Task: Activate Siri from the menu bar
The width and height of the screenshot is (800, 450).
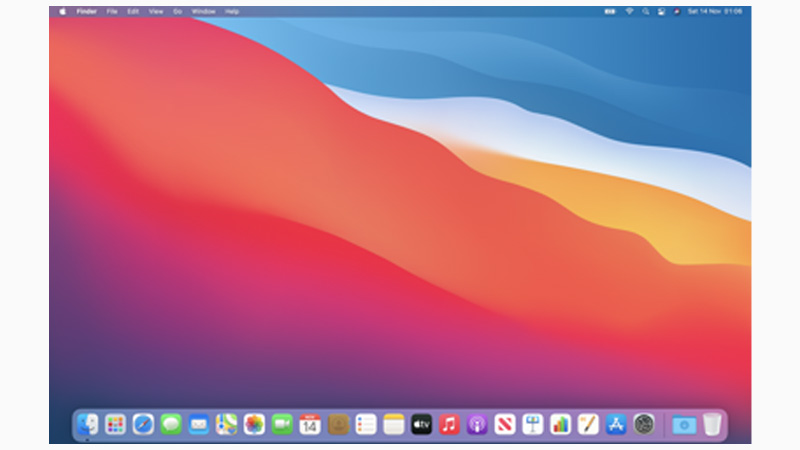Action: coord(677,11)
